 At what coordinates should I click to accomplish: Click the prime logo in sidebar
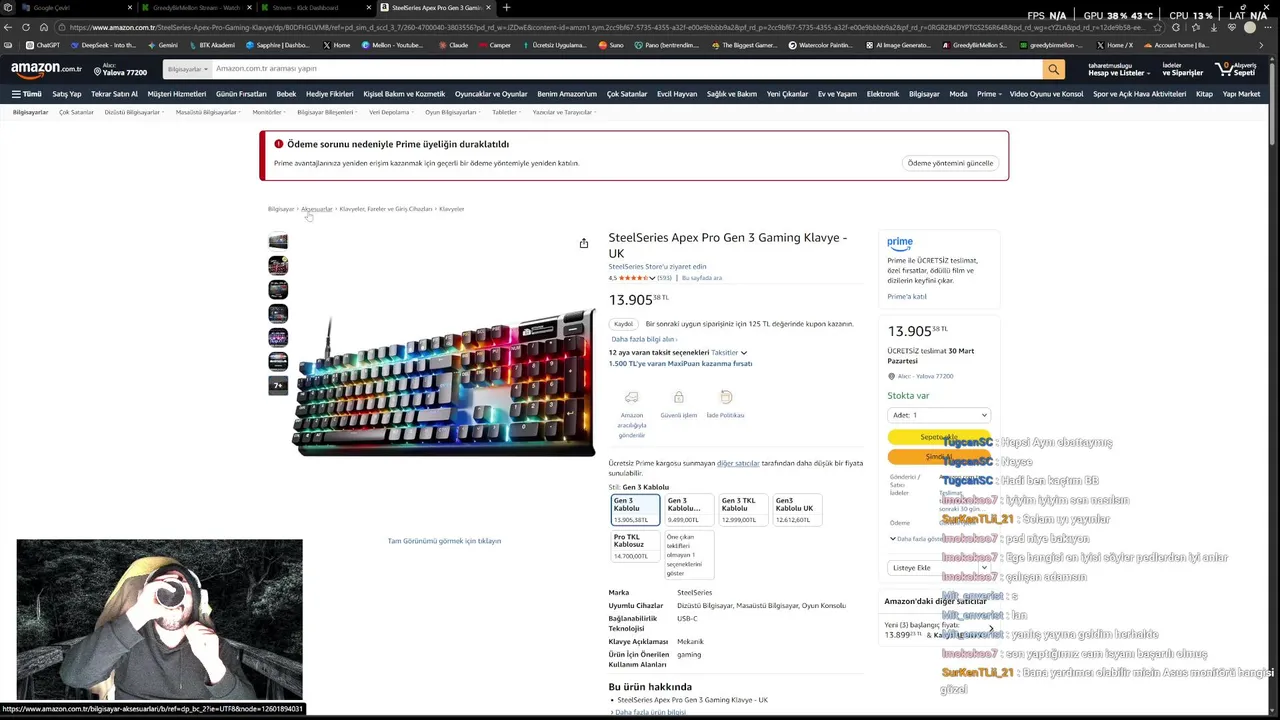[x=900, y=243]
